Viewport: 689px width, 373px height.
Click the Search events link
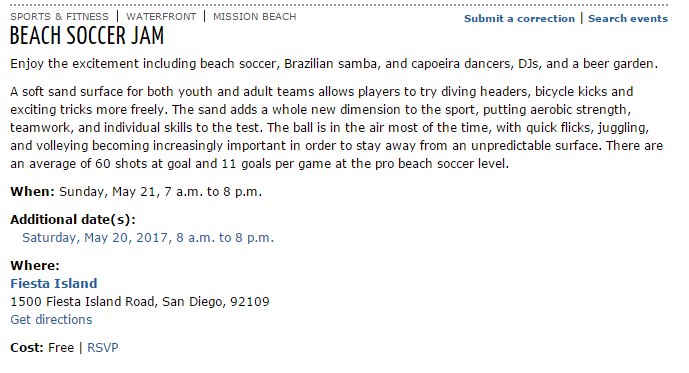point(628,18)
